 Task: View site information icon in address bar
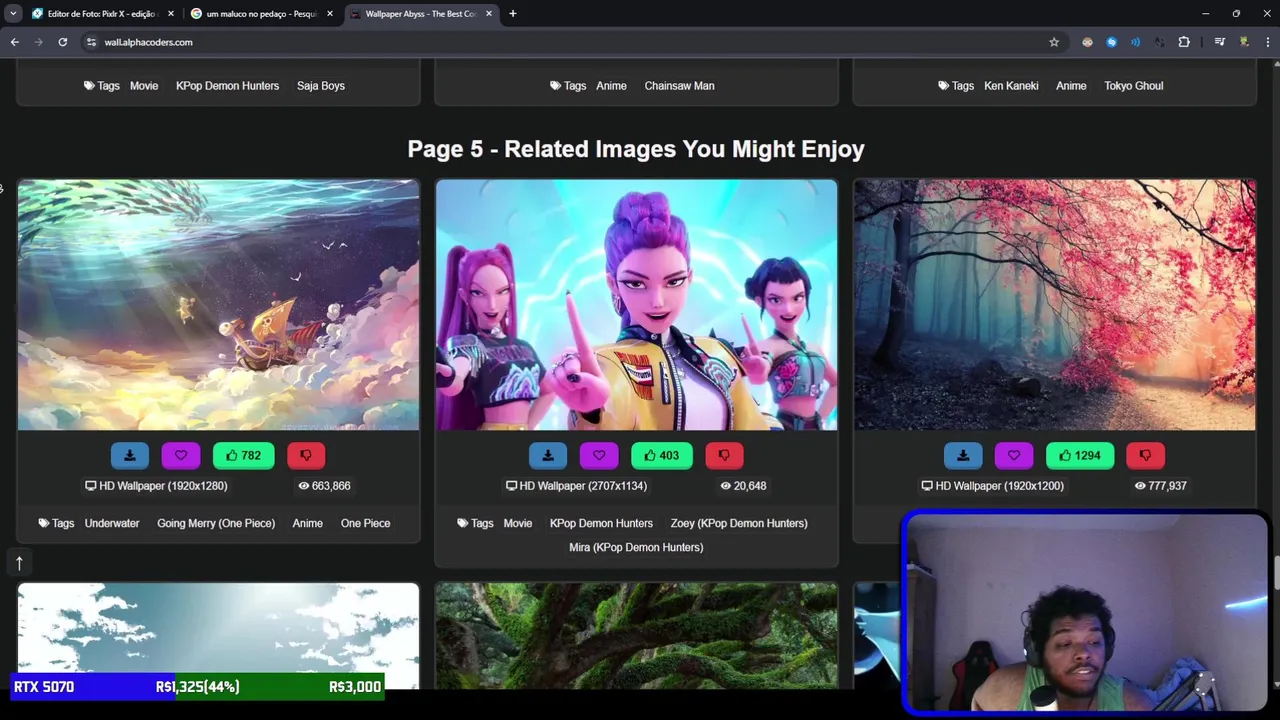point(91,42)
